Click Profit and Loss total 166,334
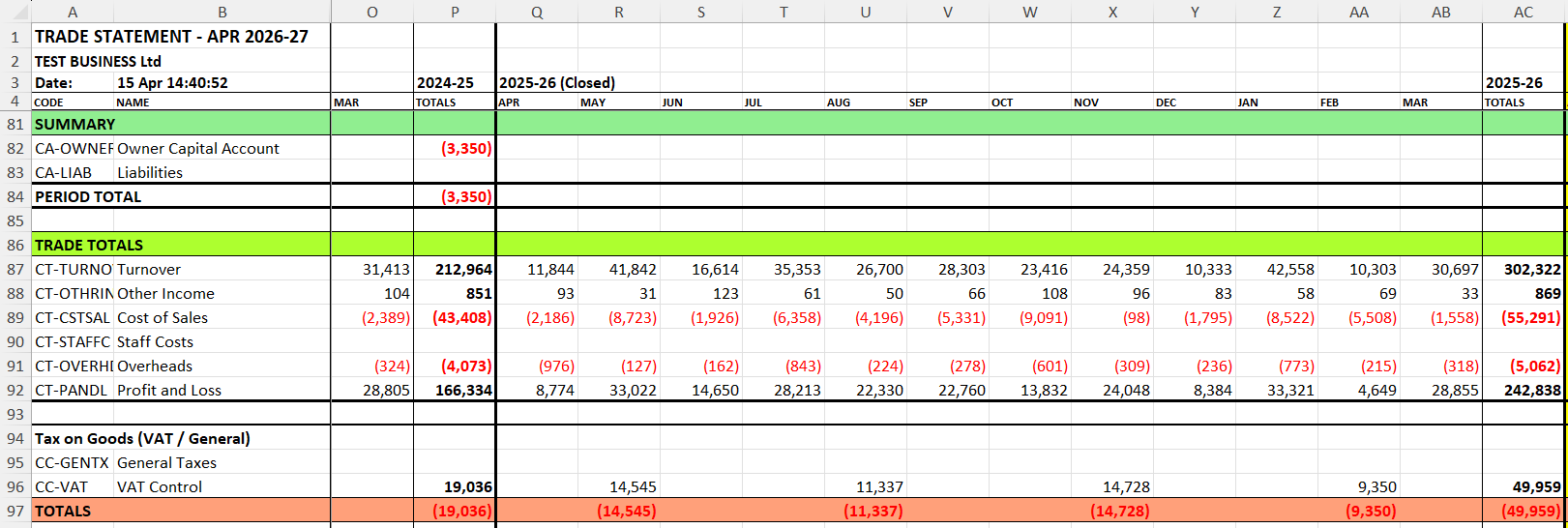 [463, 390]
